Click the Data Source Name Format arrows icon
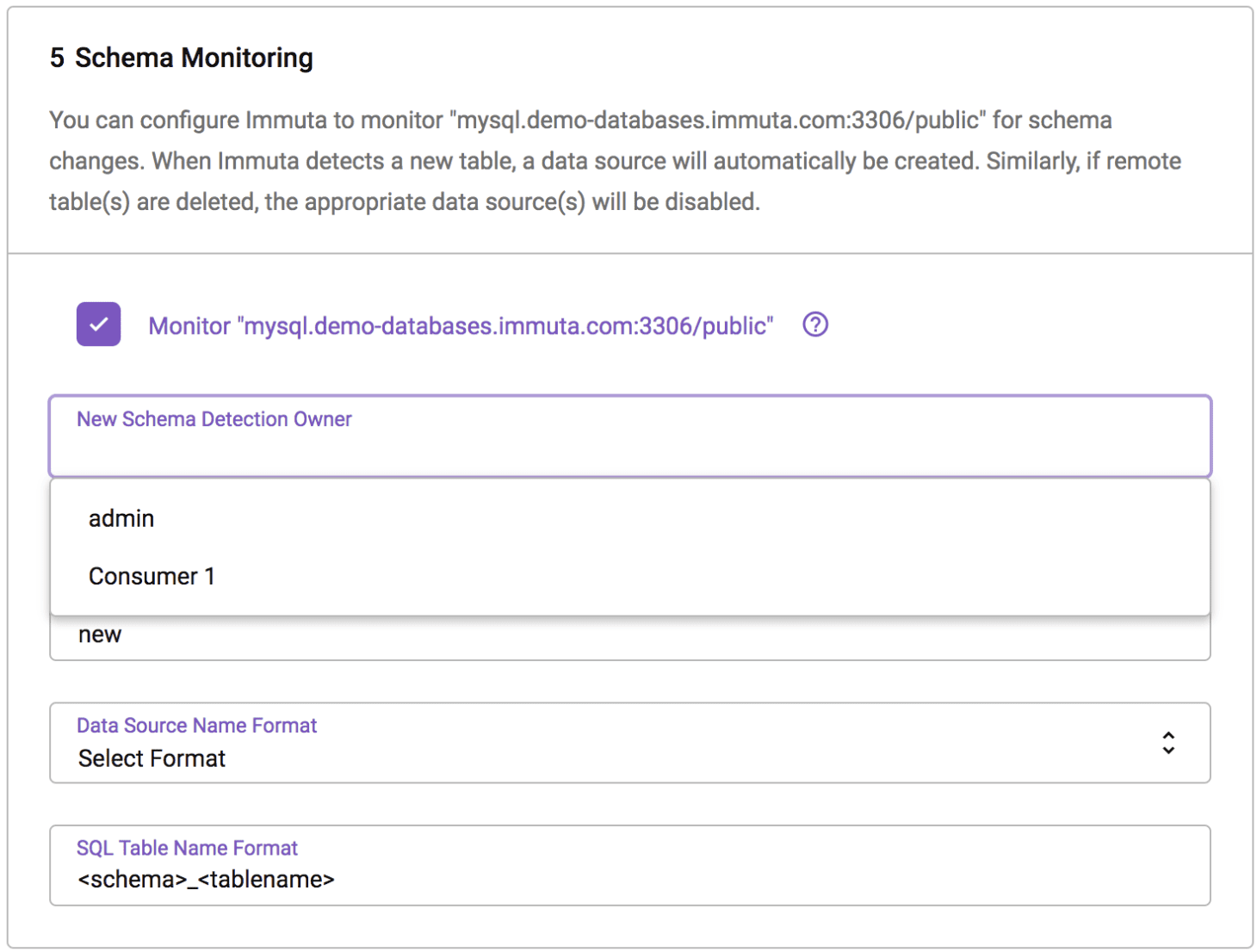1257x952 pixels. (x=1168, y=743)
